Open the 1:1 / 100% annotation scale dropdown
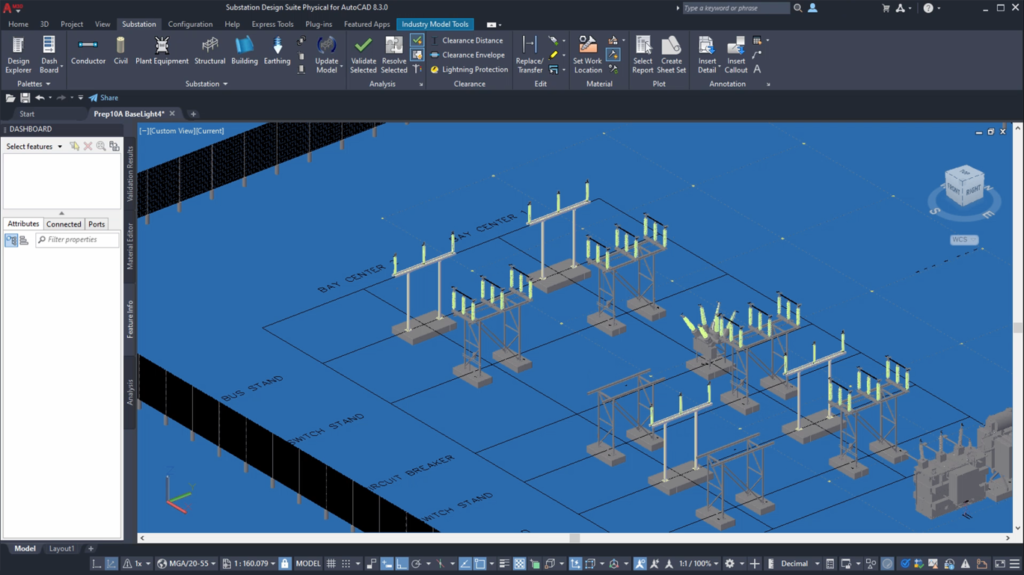The image size is (1024, 575). pos(699,563)
